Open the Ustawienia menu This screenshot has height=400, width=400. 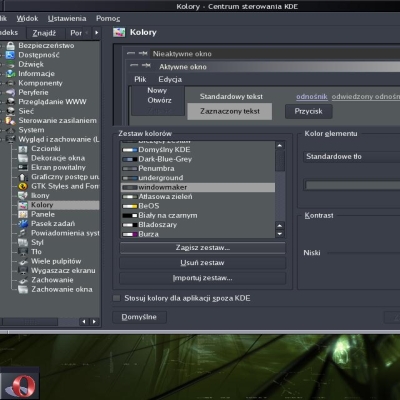coord(67,18)
